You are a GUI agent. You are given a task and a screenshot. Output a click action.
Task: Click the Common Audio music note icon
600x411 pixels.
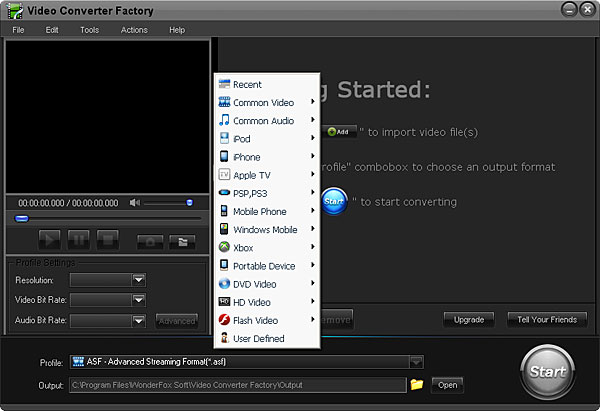[x=224, y=120]
